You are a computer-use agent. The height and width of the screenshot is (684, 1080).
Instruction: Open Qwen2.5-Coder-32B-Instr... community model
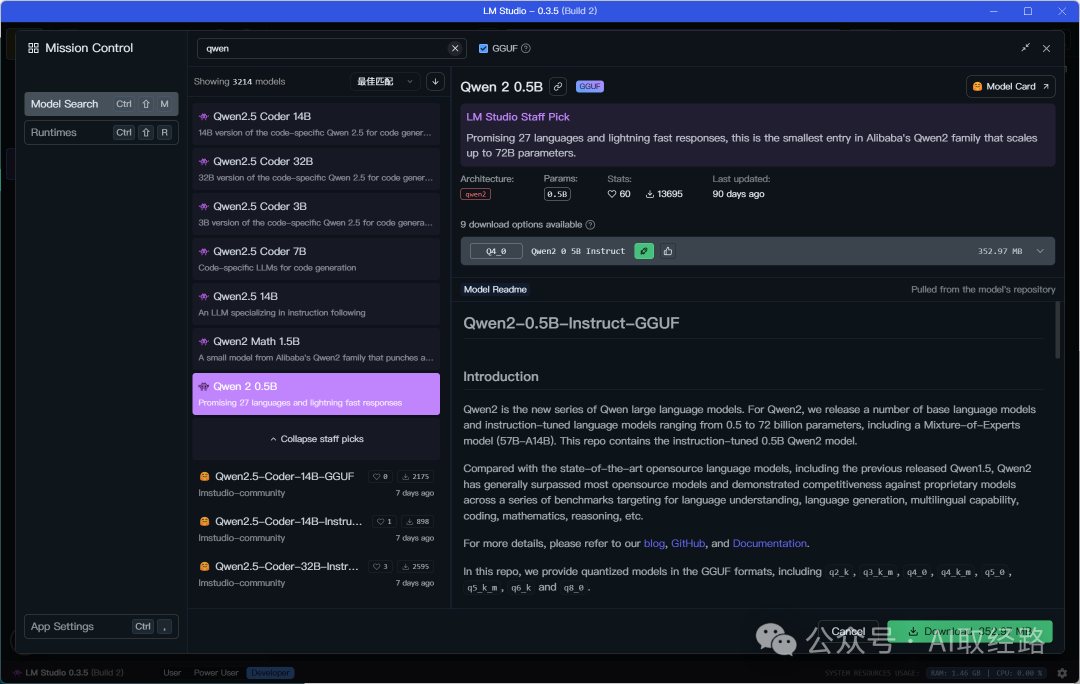[x=315, y=574]
